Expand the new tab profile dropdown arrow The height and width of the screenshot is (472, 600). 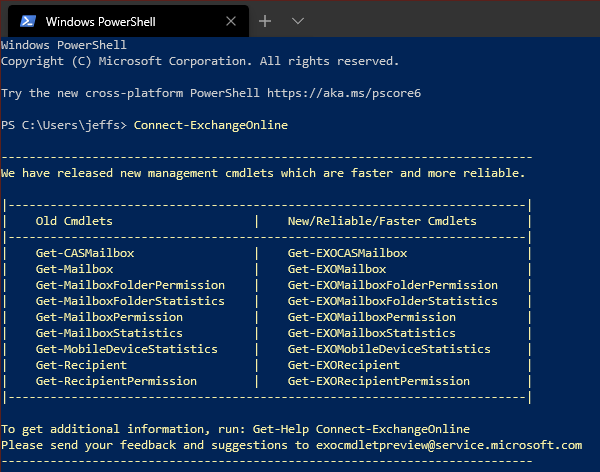click(298, 21)
